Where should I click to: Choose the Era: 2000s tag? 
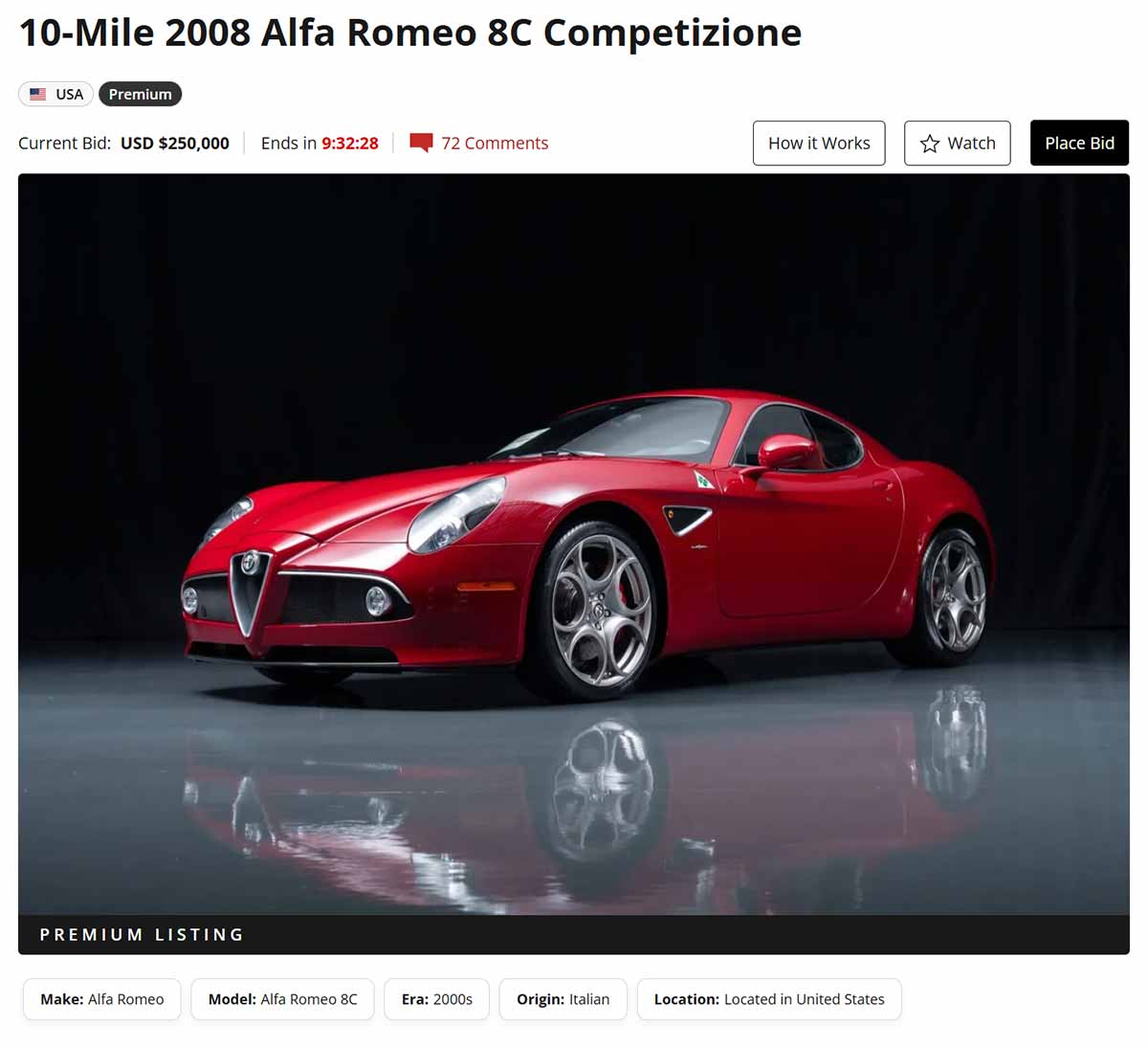coord(437,999)
